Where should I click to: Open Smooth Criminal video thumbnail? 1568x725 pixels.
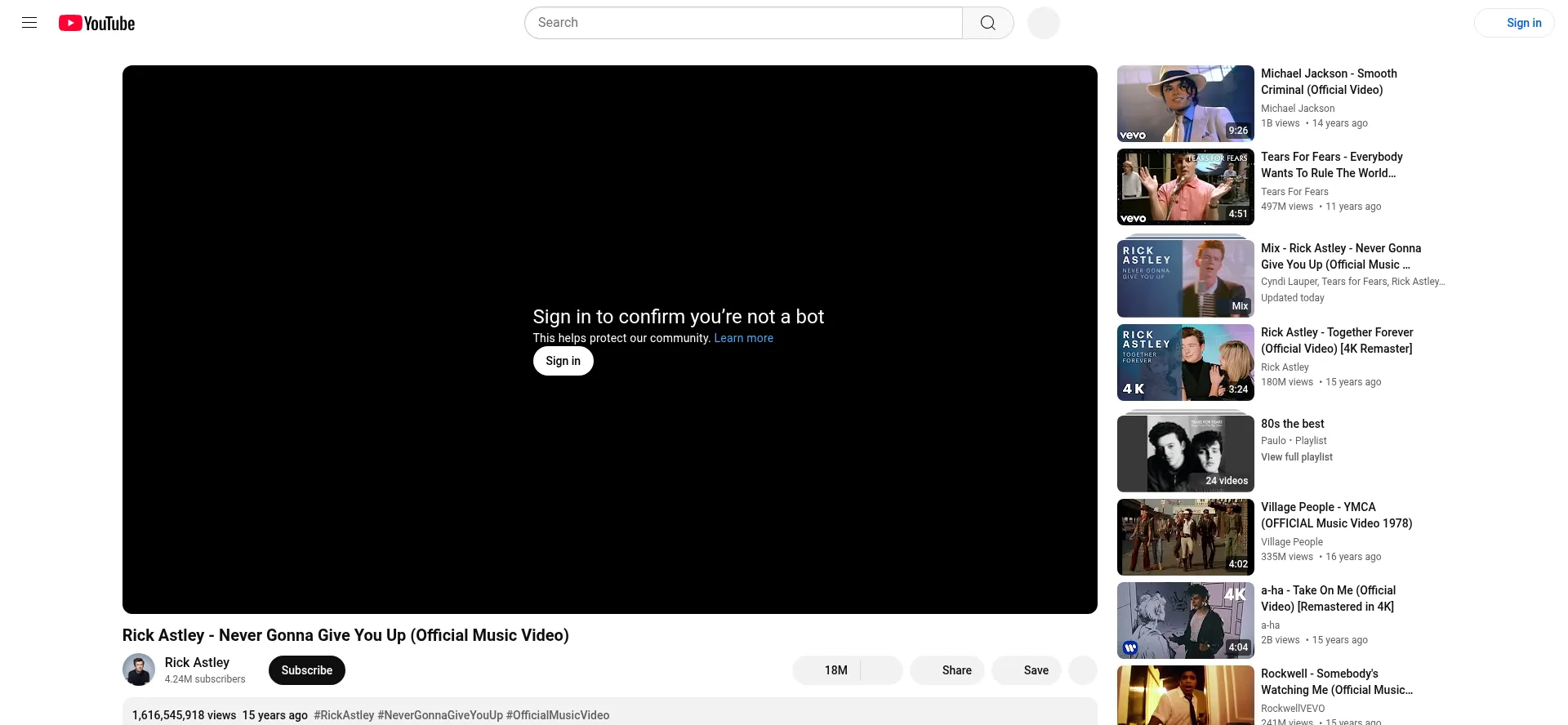[x=1186, y=104]
